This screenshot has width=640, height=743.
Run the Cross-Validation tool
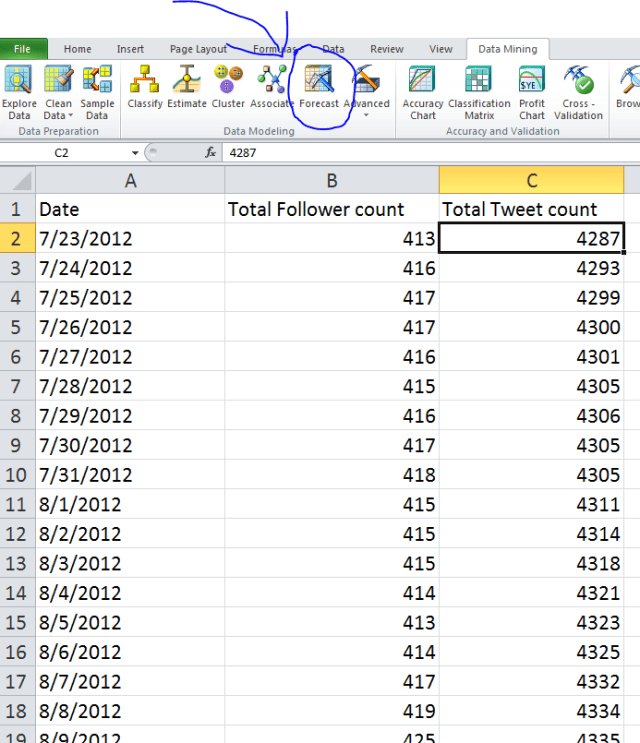[578, 92]
